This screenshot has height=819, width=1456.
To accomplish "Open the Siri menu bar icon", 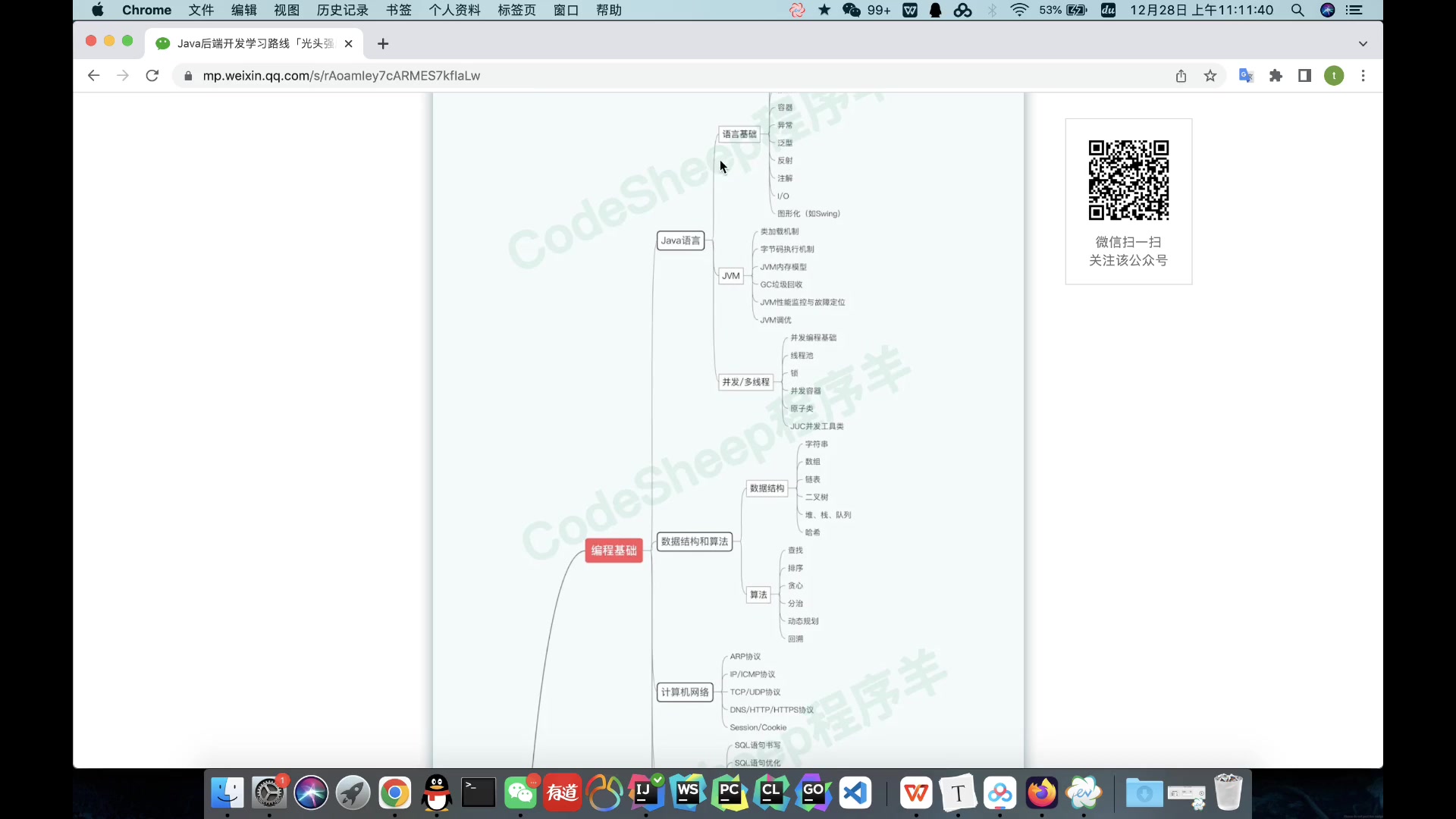I will [1327, 10].
